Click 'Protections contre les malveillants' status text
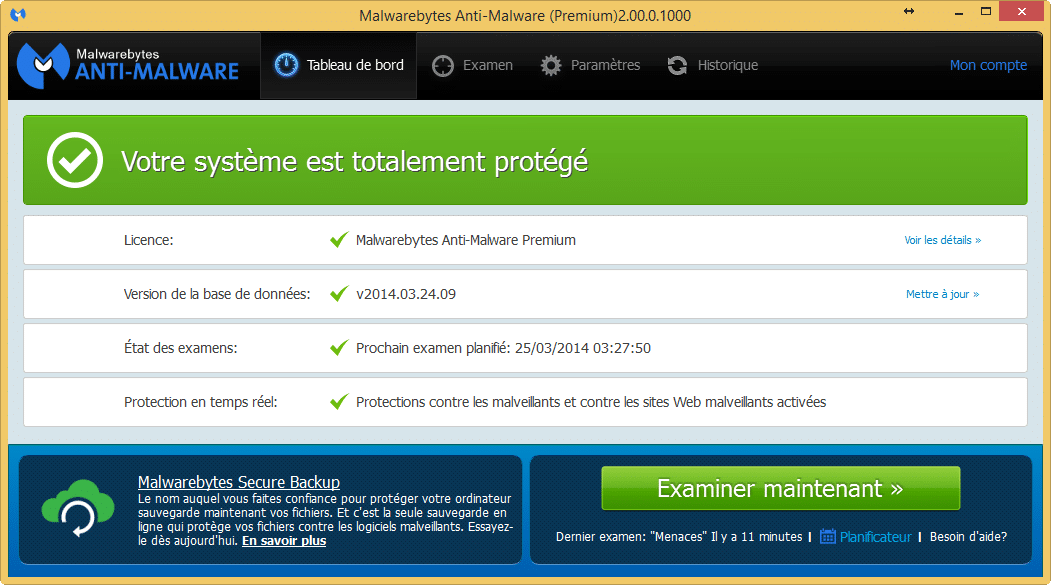 point(591,402)
